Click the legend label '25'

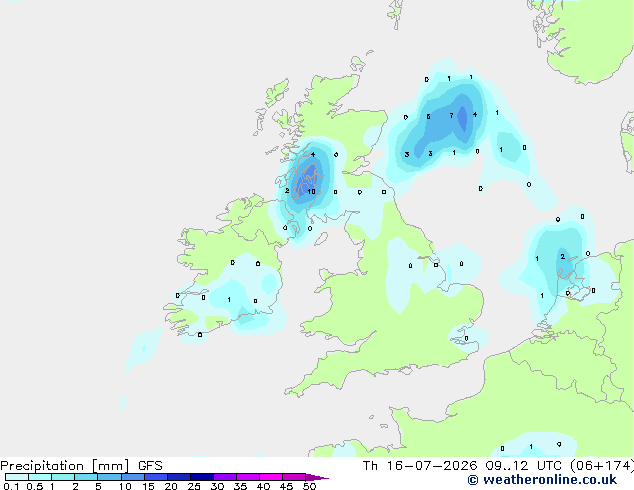click(x=194, y=486)
